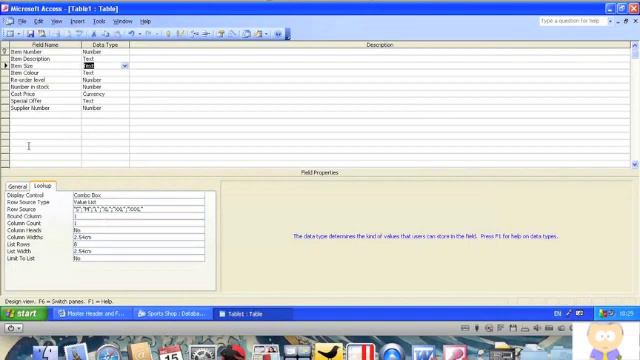This screenshot has width=640, height=360.
Task: Show the Database Window icon
Action: 246,34
